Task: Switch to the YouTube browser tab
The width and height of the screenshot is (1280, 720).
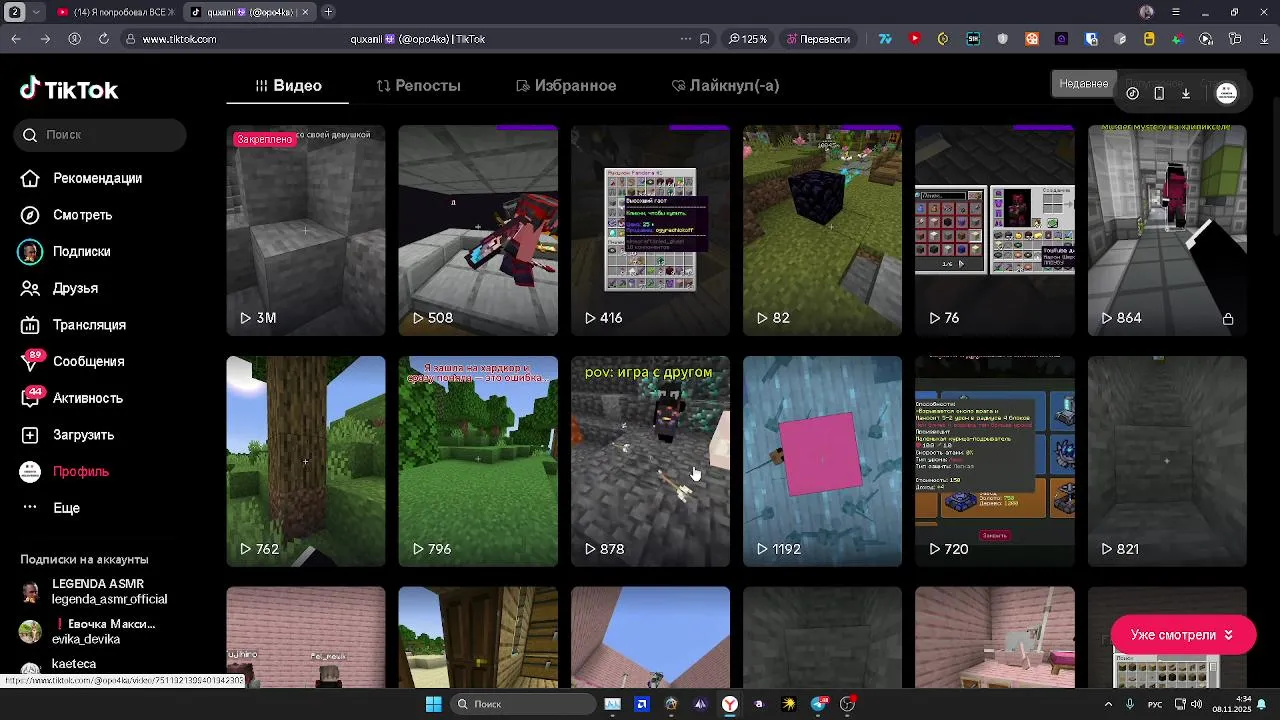Action: tap(115, 12)
